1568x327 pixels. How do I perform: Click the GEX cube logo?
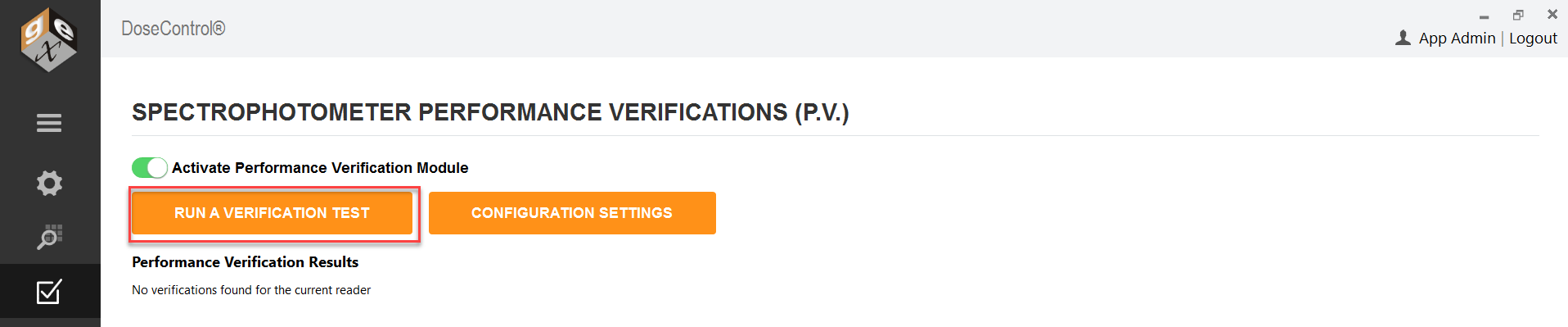(49, 39)
